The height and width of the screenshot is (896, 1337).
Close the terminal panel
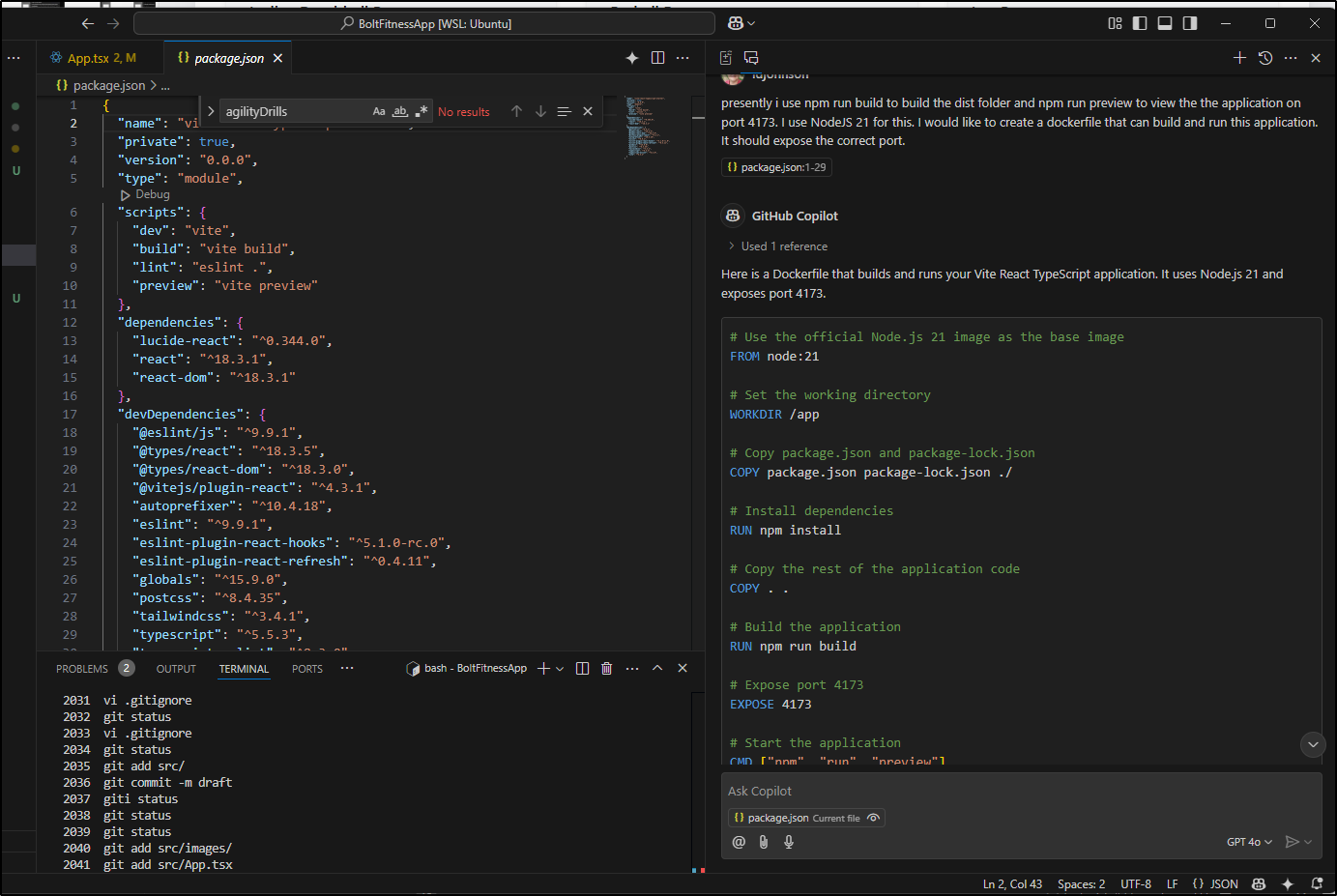[x=683, y=668]
